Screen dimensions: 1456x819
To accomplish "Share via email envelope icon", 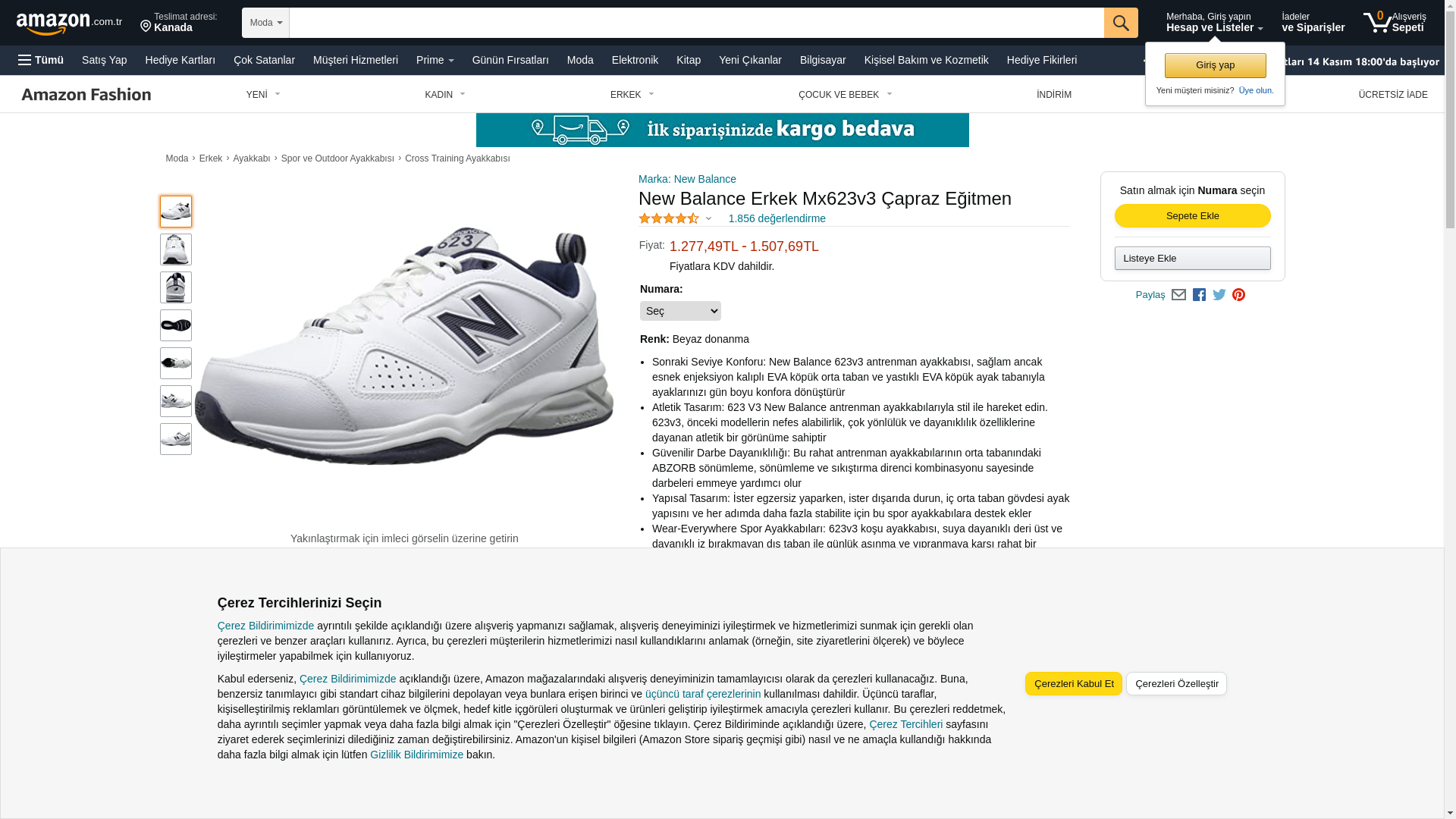I will 1178,295.
